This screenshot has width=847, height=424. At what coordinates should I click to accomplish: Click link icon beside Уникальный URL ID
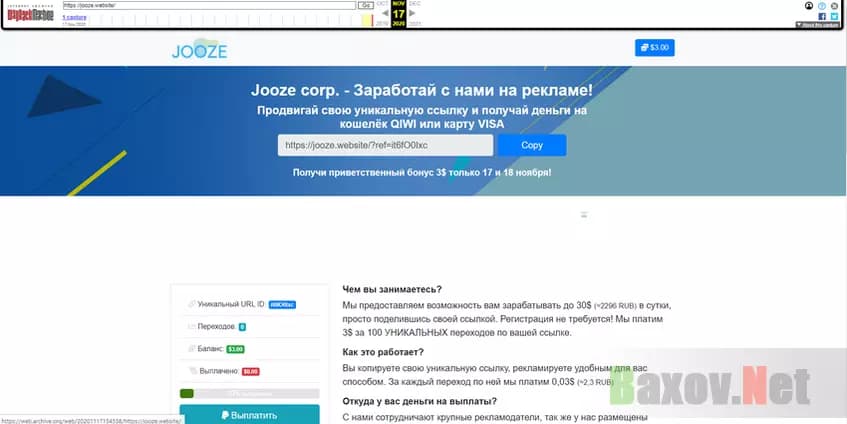click(x=191, y=304)
